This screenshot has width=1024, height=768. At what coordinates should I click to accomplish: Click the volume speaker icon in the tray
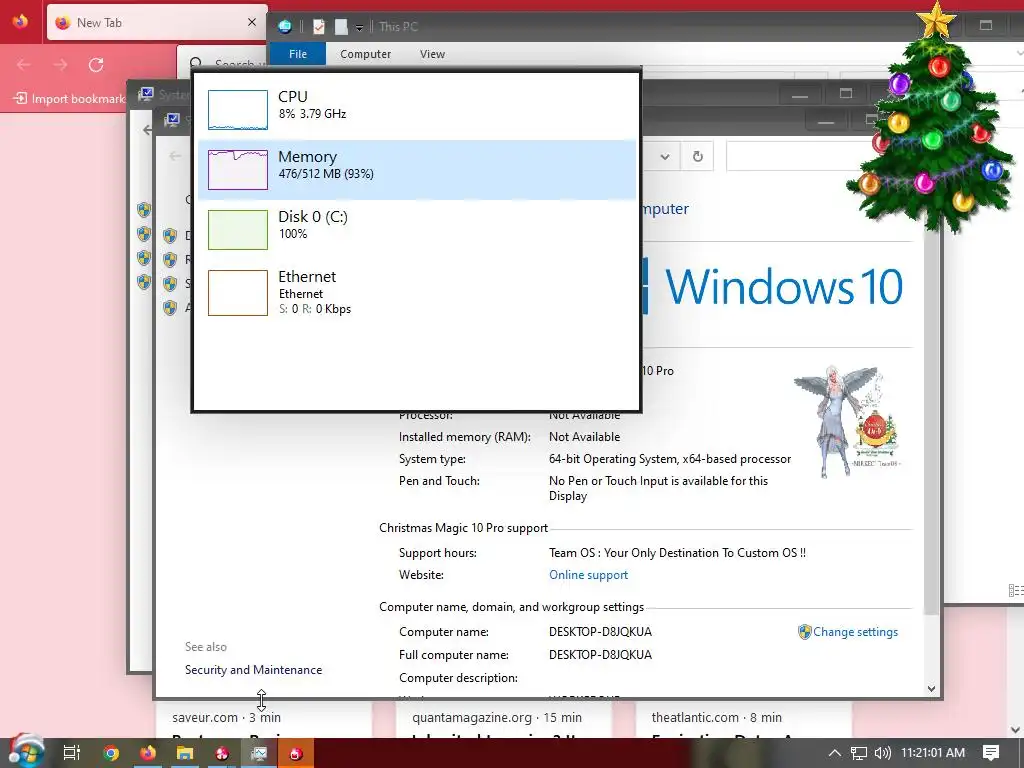(882, 753)
